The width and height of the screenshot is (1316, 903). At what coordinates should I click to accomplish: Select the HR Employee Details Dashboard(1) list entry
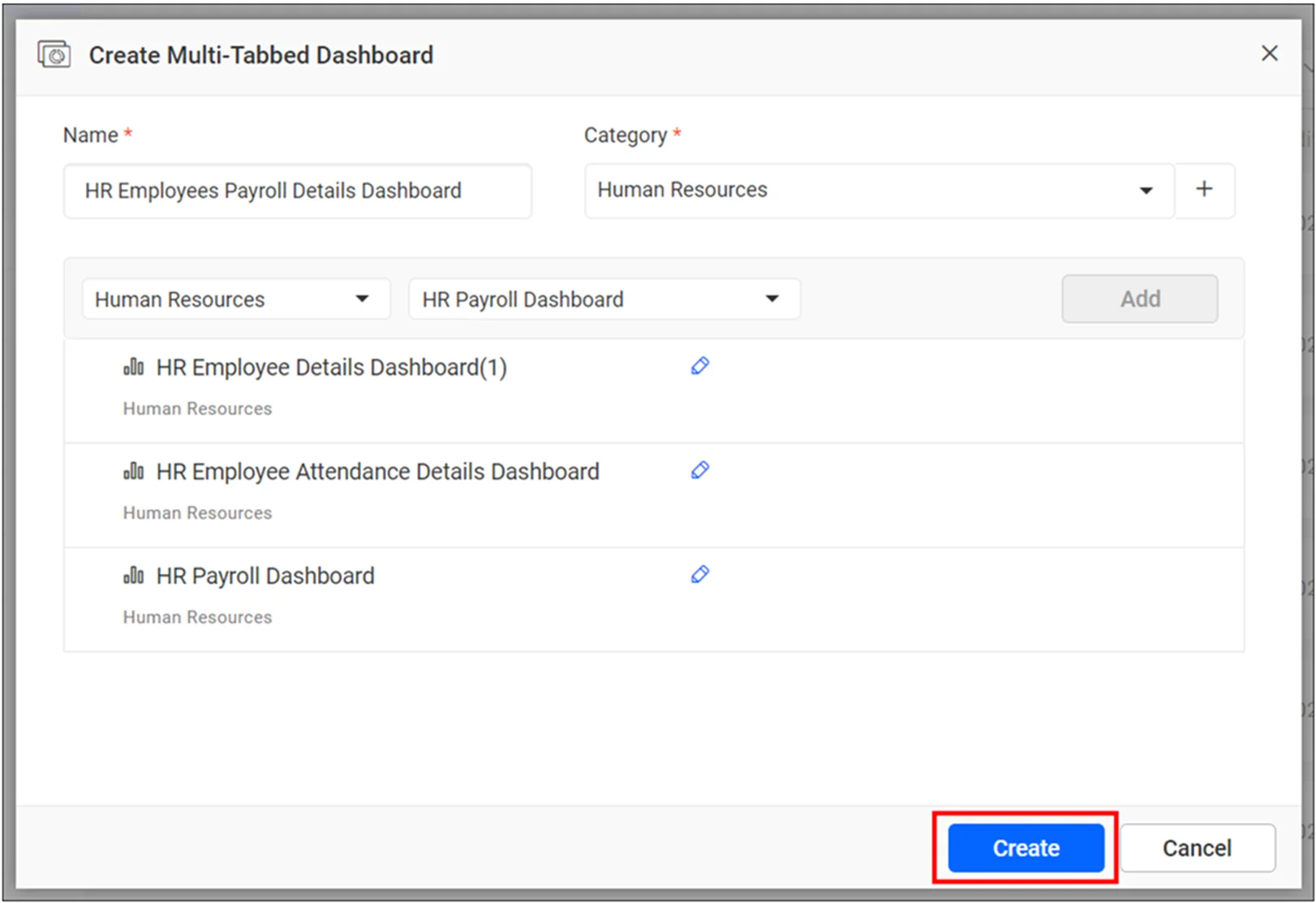click(x=332, y=367)
